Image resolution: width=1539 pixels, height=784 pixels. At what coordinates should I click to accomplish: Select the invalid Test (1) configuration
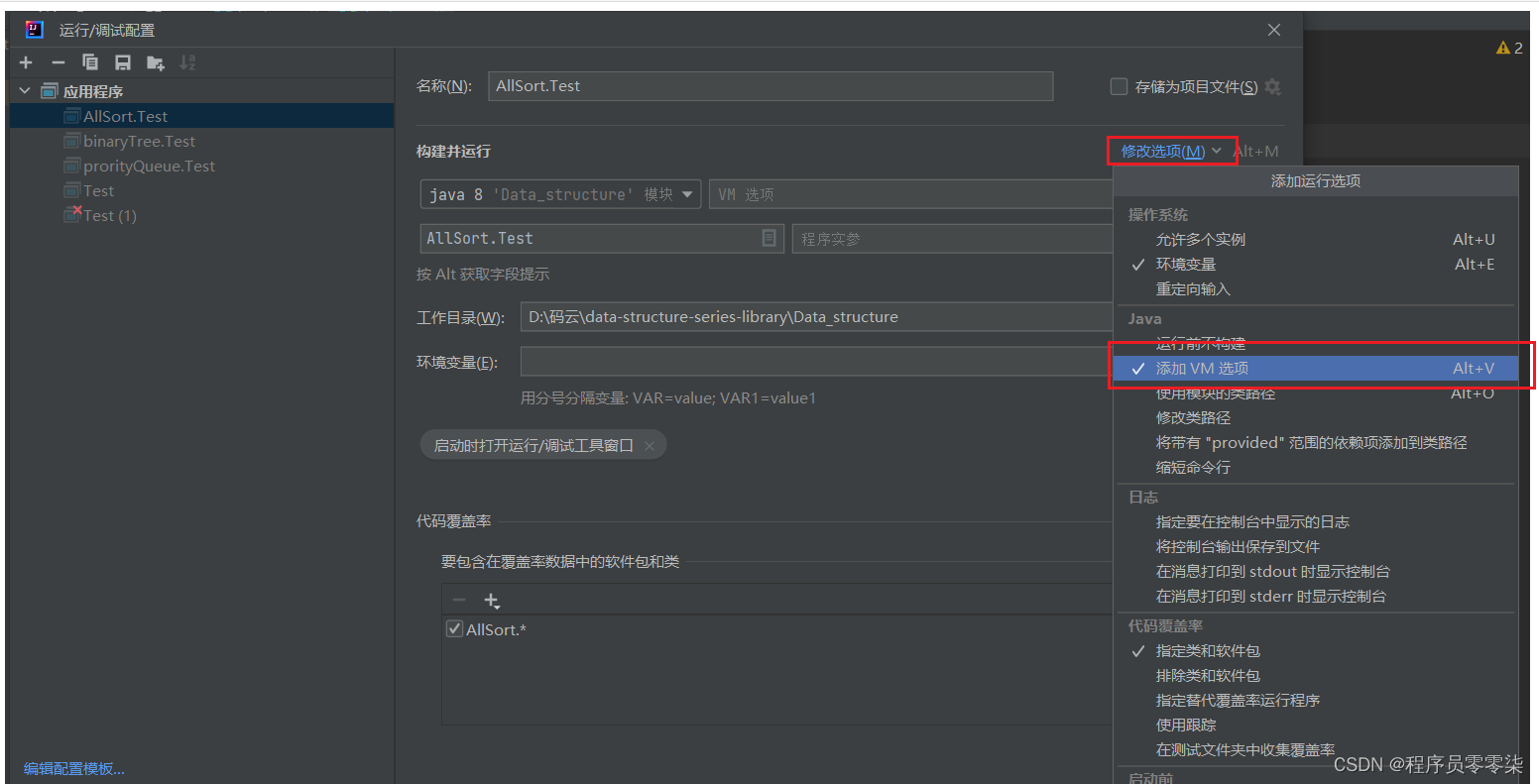point(201,215)
